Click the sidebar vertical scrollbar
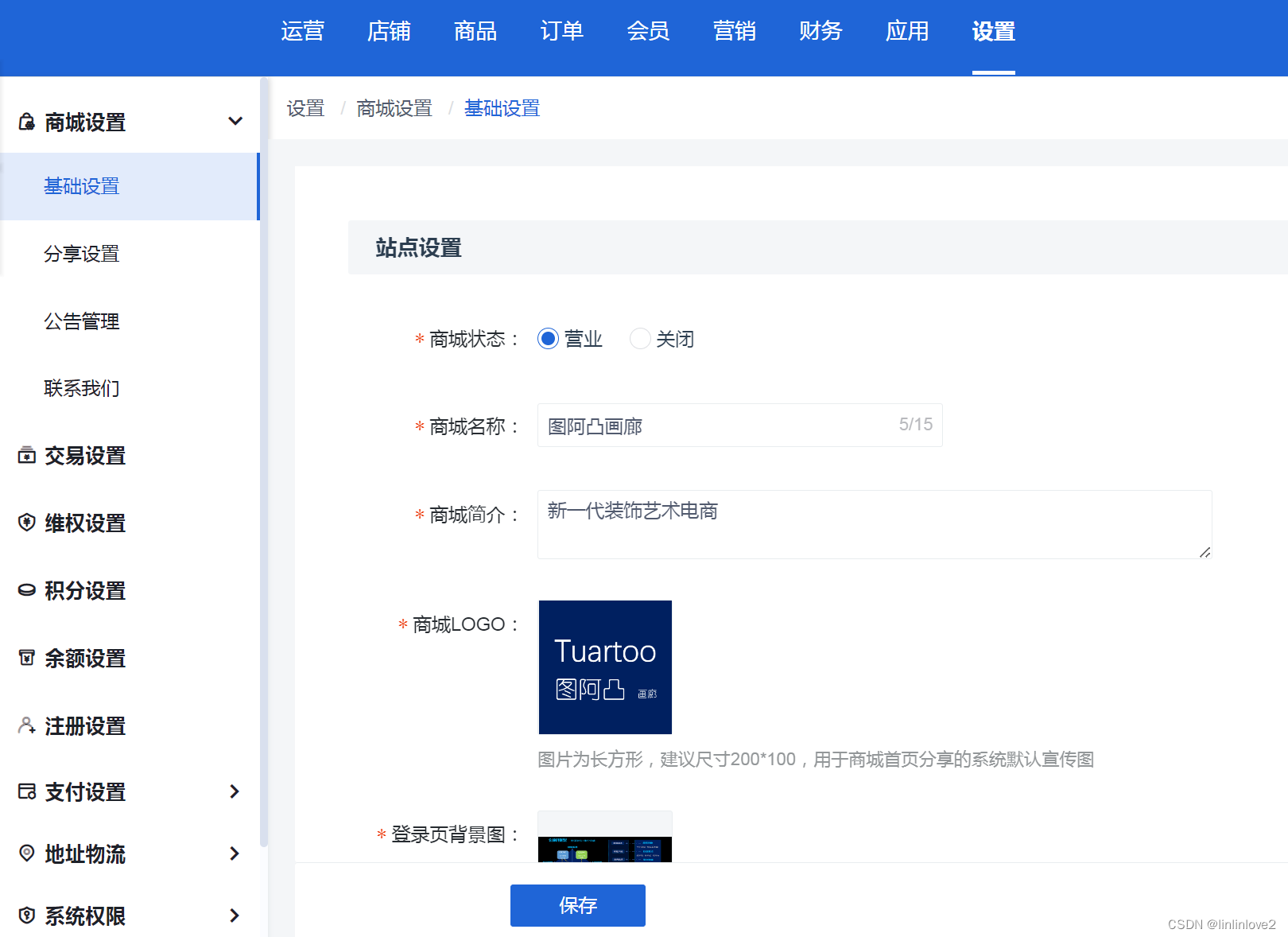This screenshot has width=1288, height=937. [x=264, y=461]
